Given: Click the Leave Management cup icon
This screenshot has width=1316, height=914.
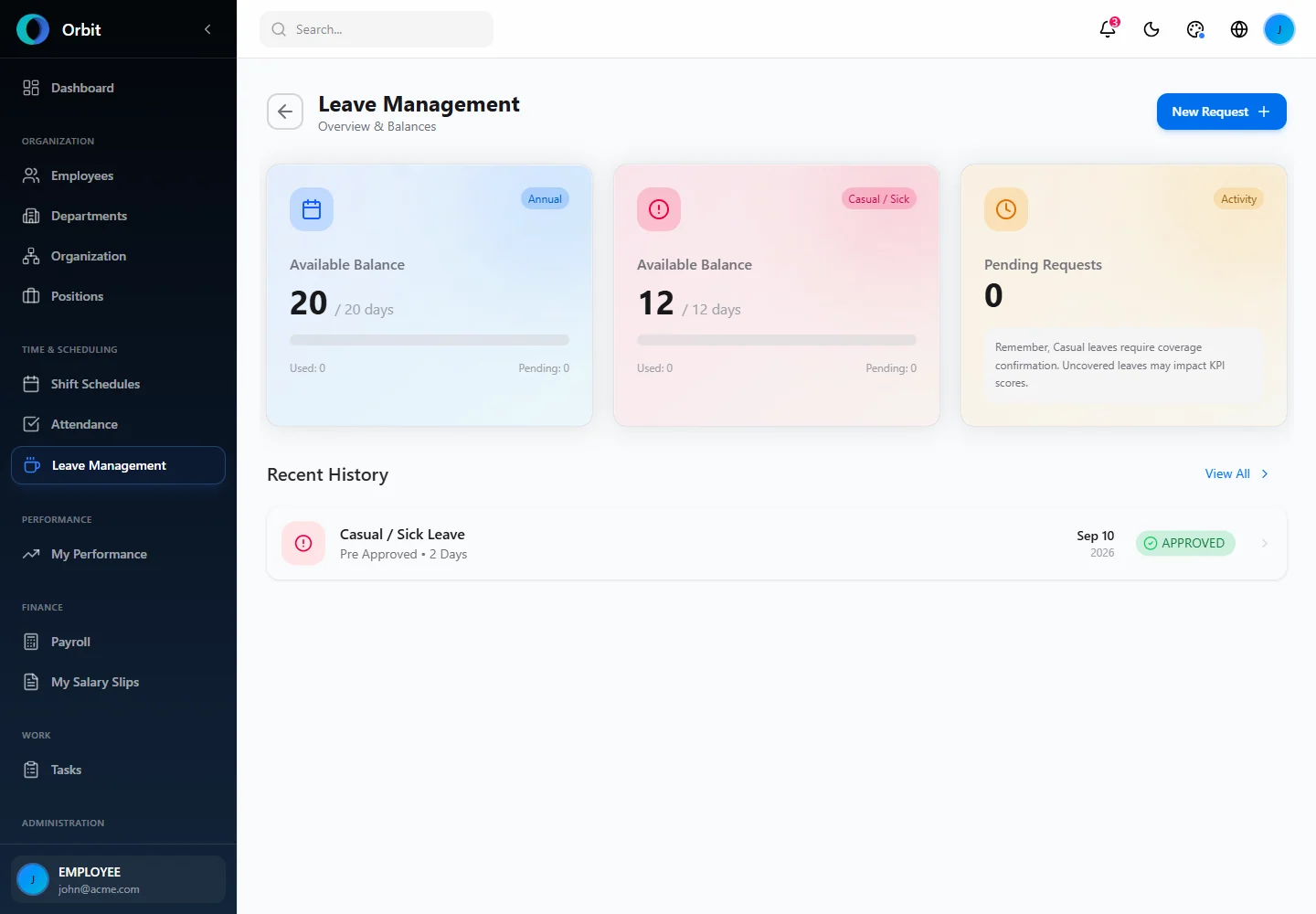Looking at the screenshot, I should point(32,465).
